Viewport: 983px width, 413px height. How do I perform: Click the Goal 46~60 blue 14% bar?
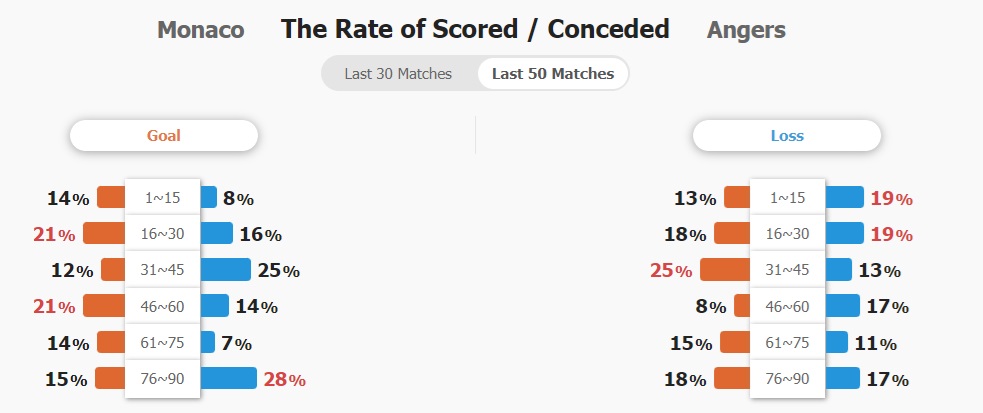tap(214, 305)
